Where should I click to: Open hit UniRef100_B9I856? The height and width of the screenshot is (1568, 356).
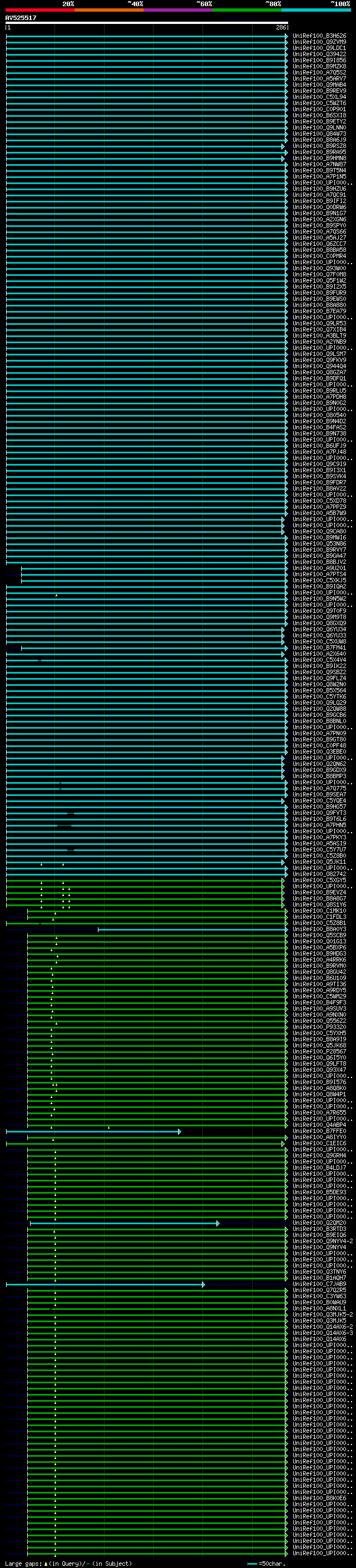point(319,60)
